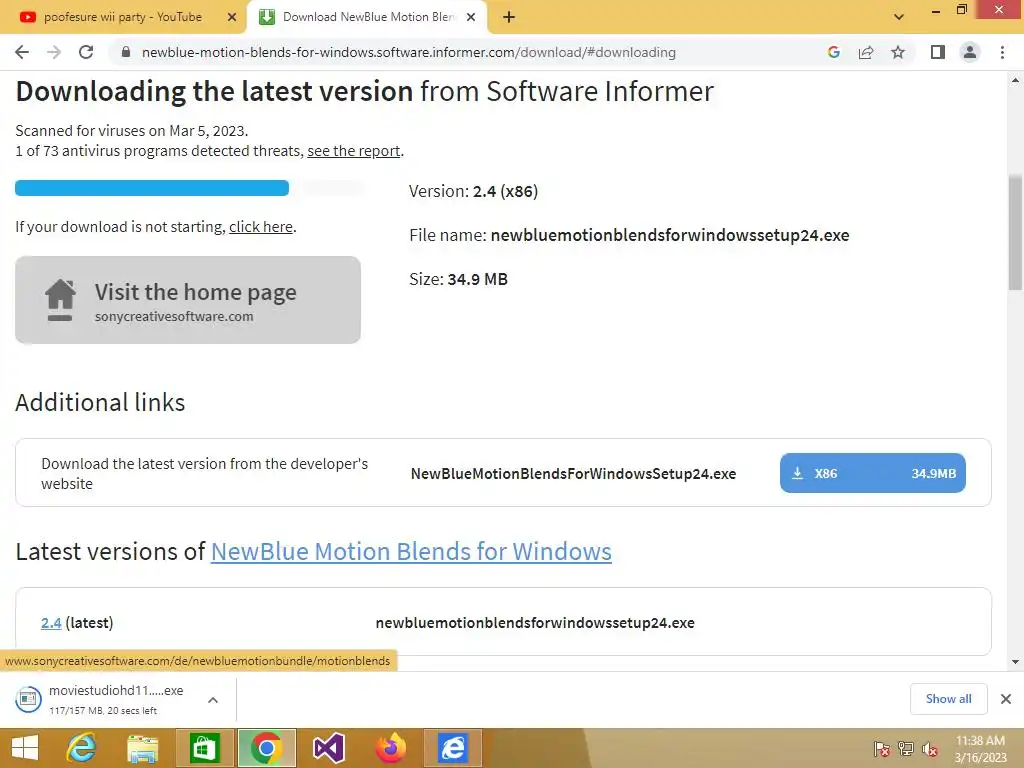Click the 'click here' download link
The image size is (1024, 768).
(261, 227)
